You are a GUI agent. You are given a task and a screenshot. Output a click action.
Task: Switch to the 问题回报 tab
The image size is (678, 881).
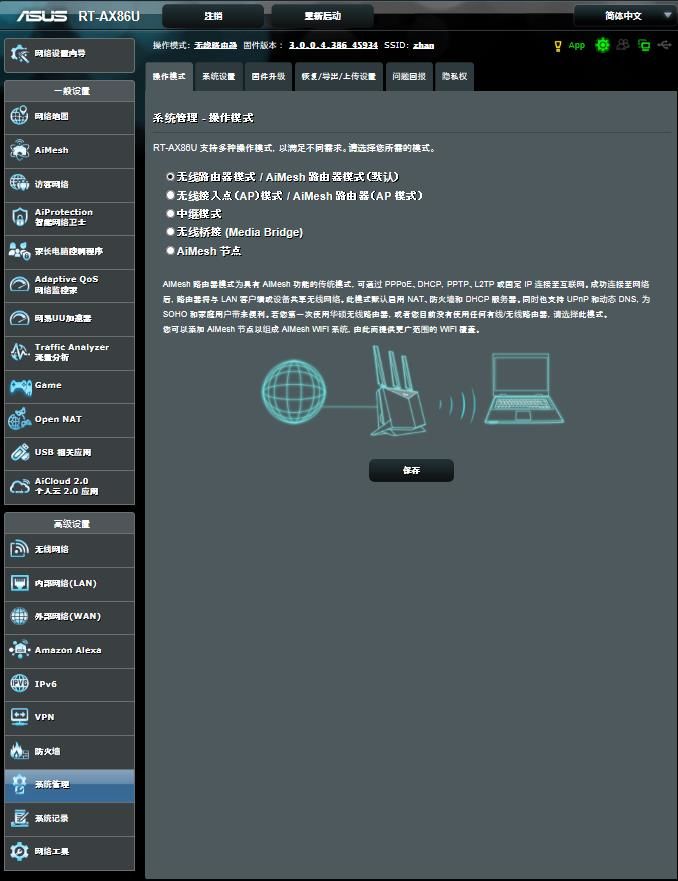point(409,76)
